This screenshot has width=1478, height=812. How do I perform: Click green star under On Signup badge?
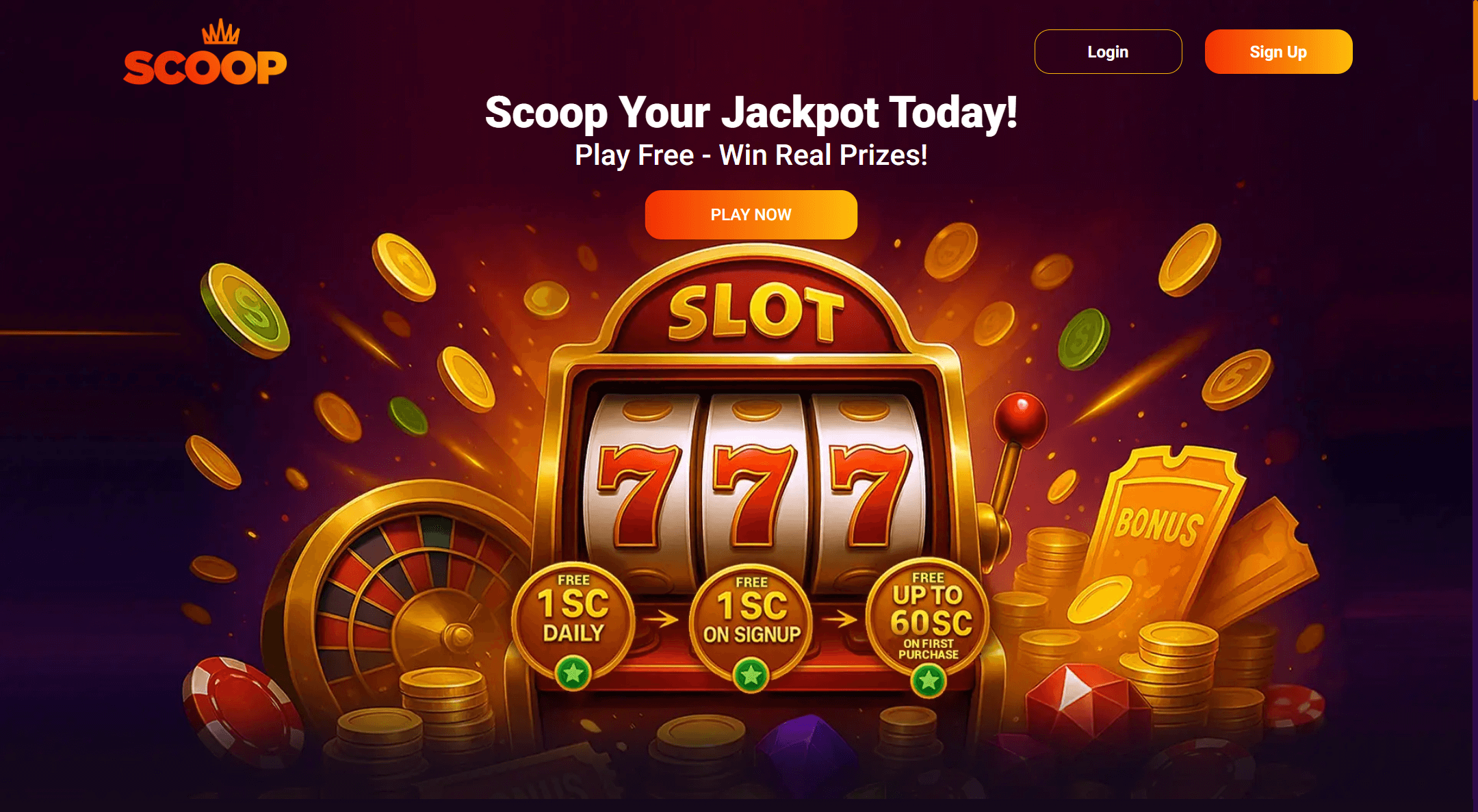coord(751,676)
